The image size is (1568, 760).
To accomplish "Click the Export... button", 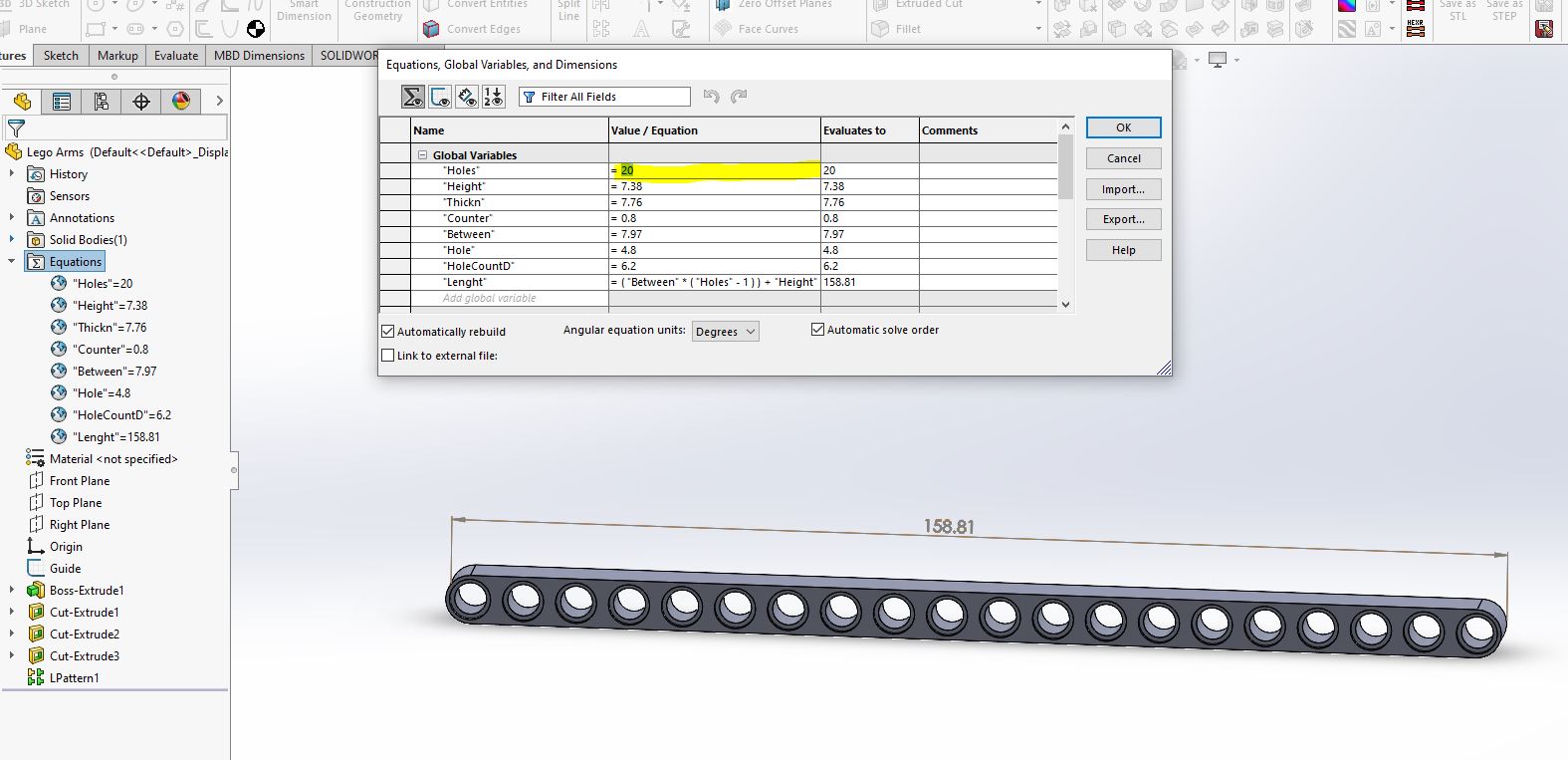I will click(1123, 219).
